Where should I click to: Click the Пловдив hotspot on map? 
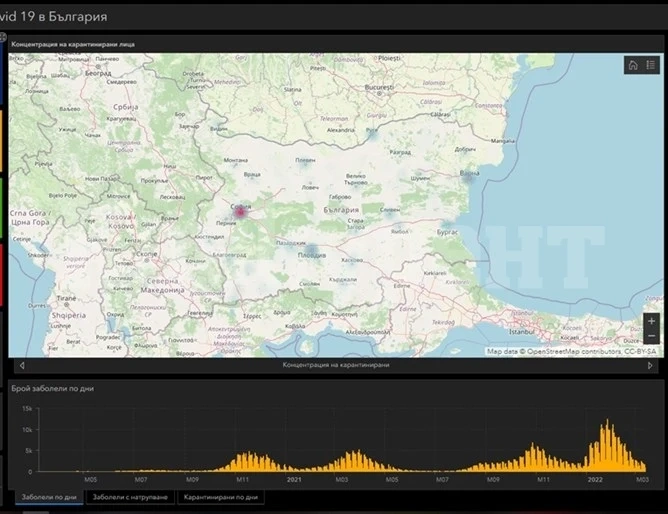[312, 250]
